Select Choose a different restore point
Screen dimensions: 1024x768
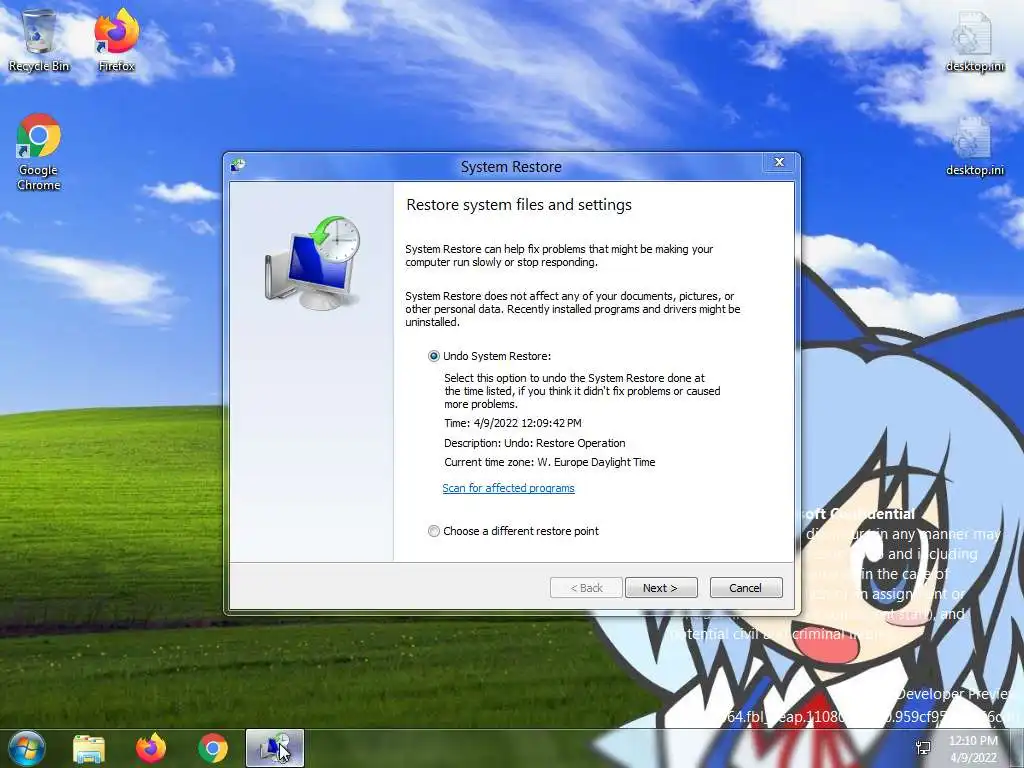513,531
